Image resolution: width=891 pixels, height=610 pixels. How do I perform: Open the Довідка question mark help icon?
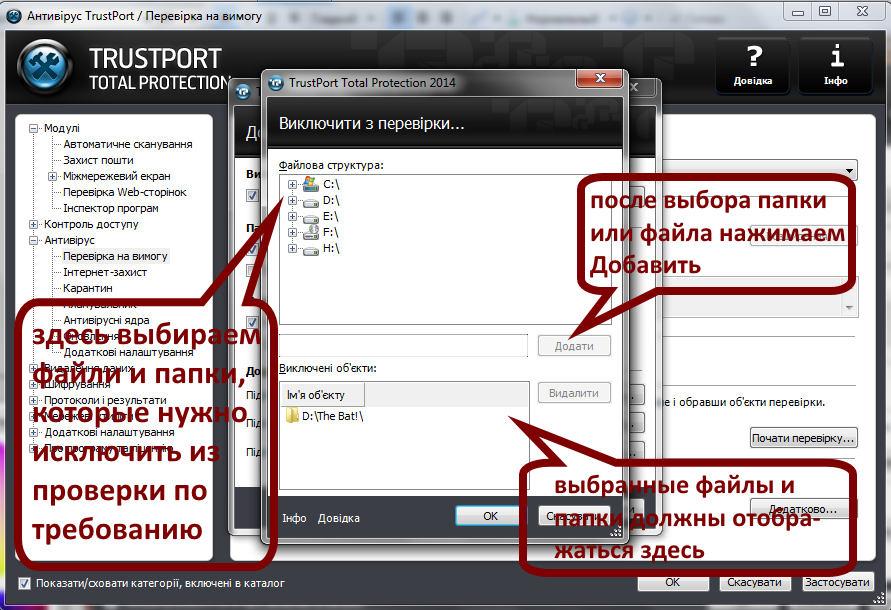(752, 56)
